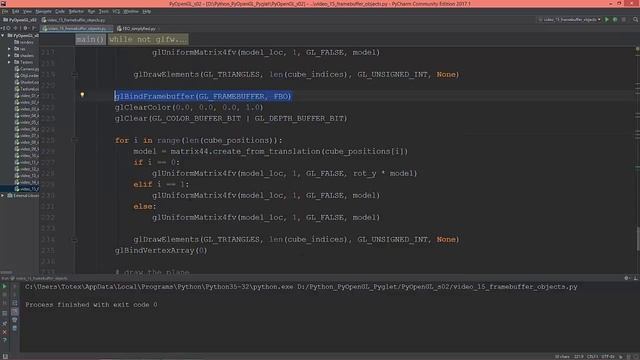Click the fold end marker at second glDrawElements

(75, 239)
